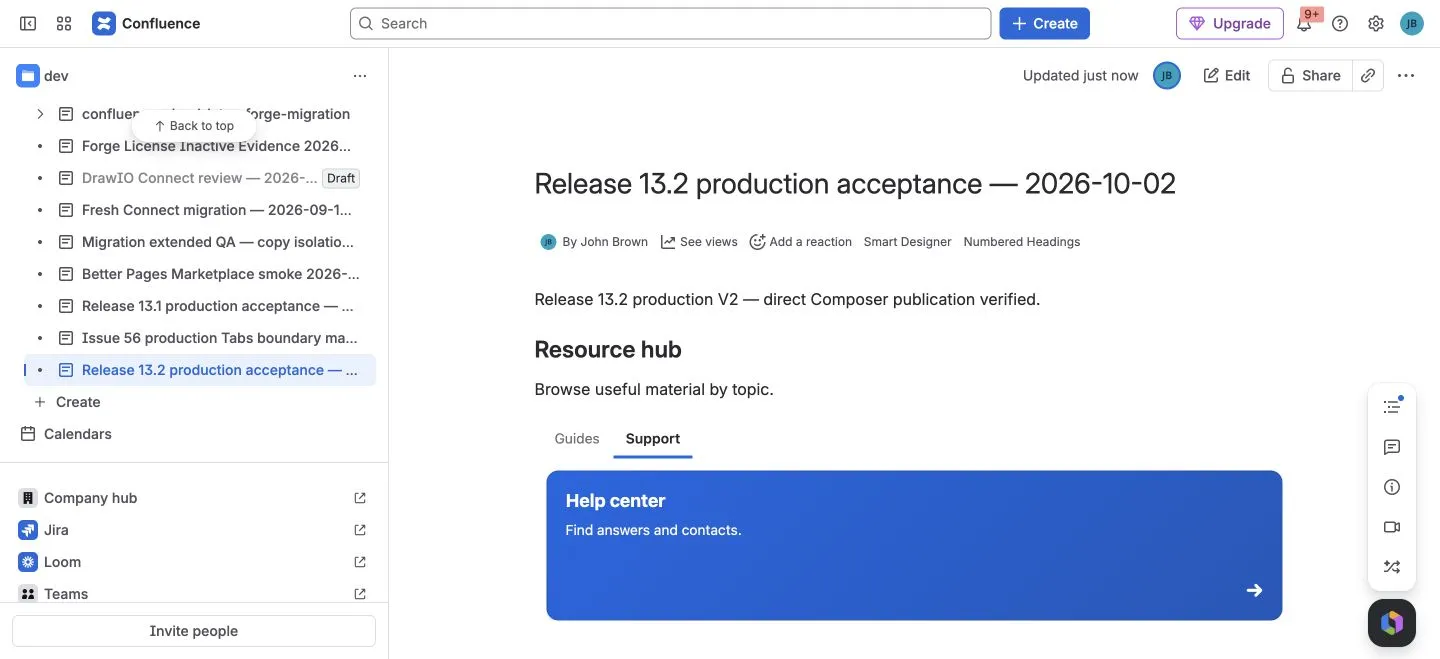Switch to the Guides tab
Image resolution: width=1440 pixels, height=659 pixels.
[577, 438]
